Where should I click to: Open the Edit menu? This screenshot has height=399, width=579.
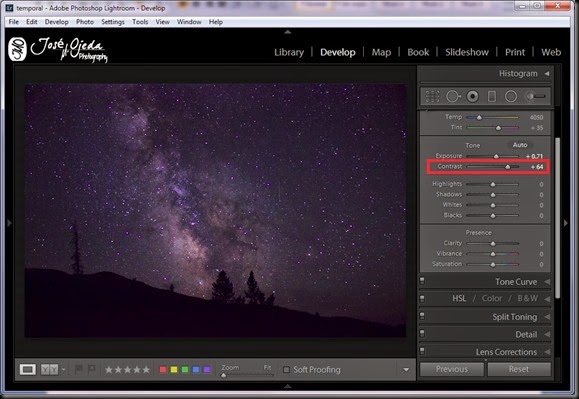32,22
